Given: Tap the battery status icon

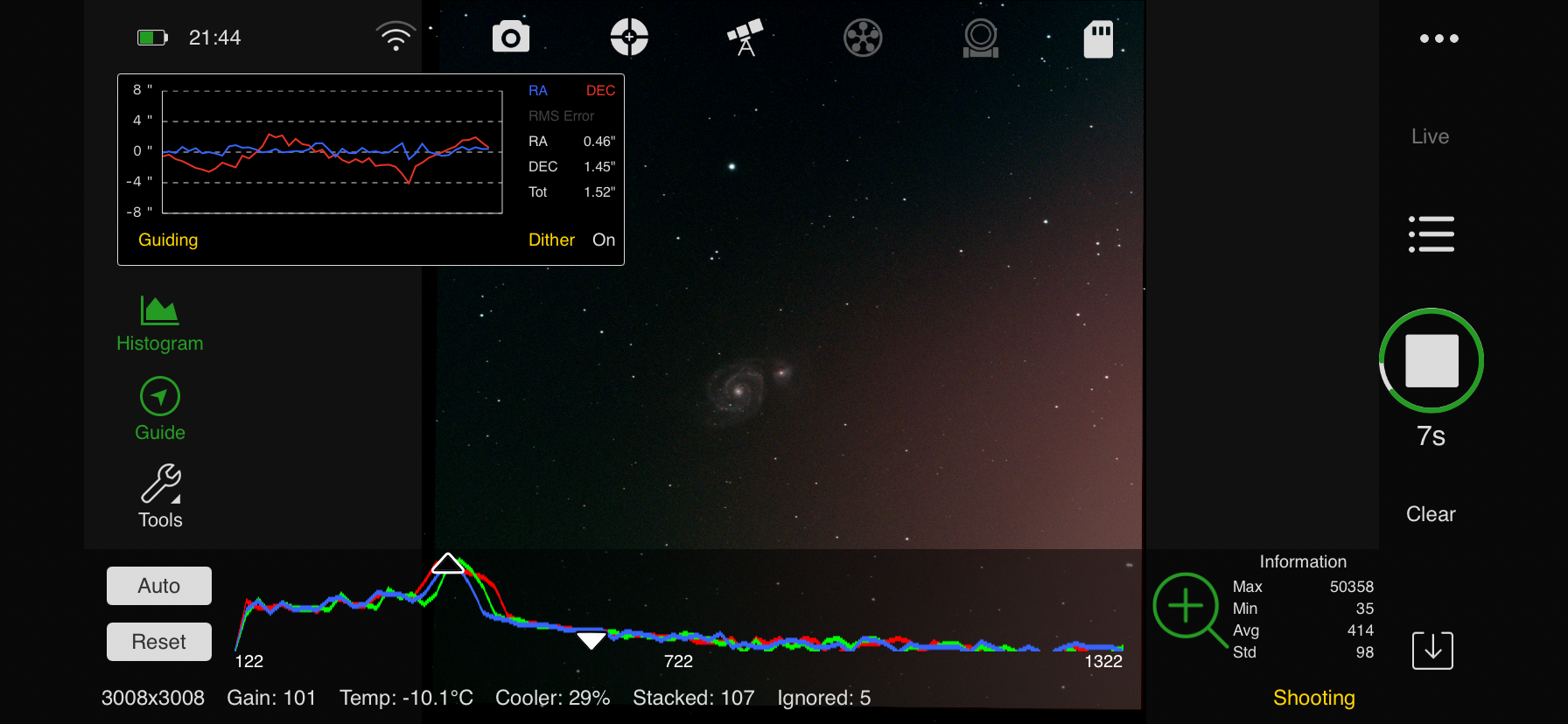Looking at the screenshot, I should pos(152,38).
